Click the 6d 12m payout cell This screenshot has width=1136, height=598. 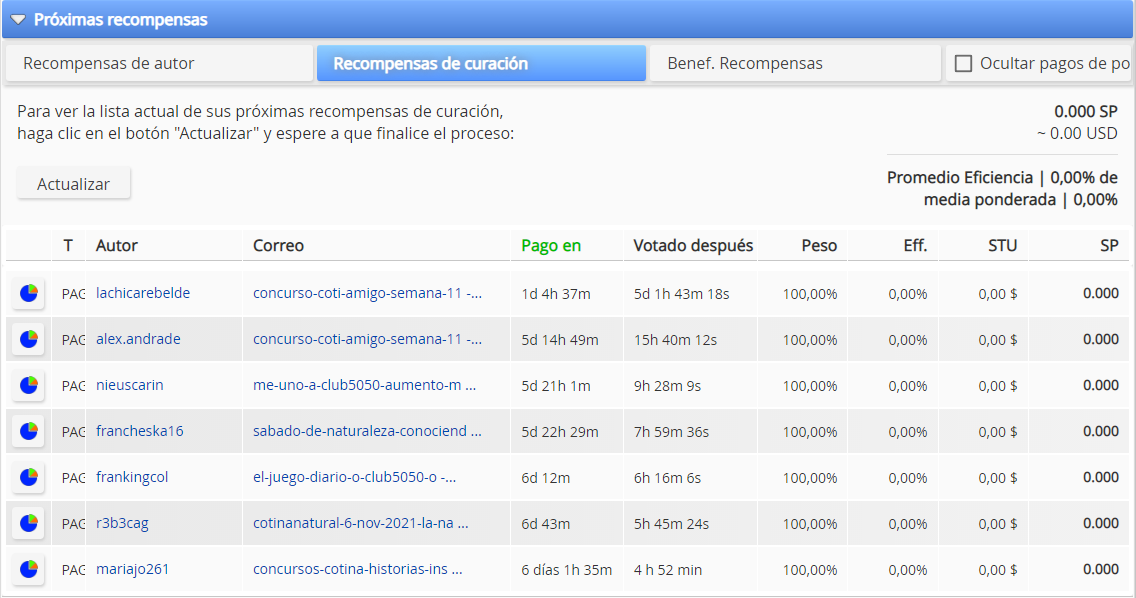(546, 478)
